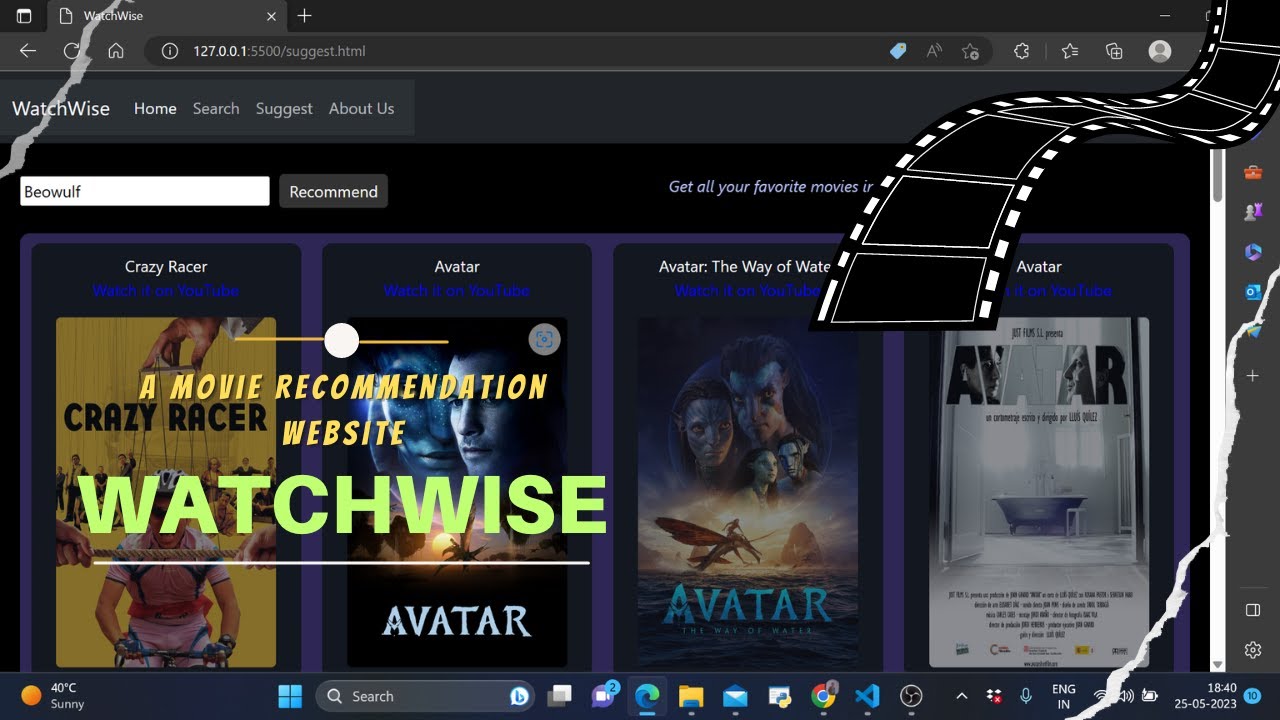The height and width of the screenshot is (720, 1280).
Task: Click the visual search icon on Avatar poster
Action: point(544,339)
